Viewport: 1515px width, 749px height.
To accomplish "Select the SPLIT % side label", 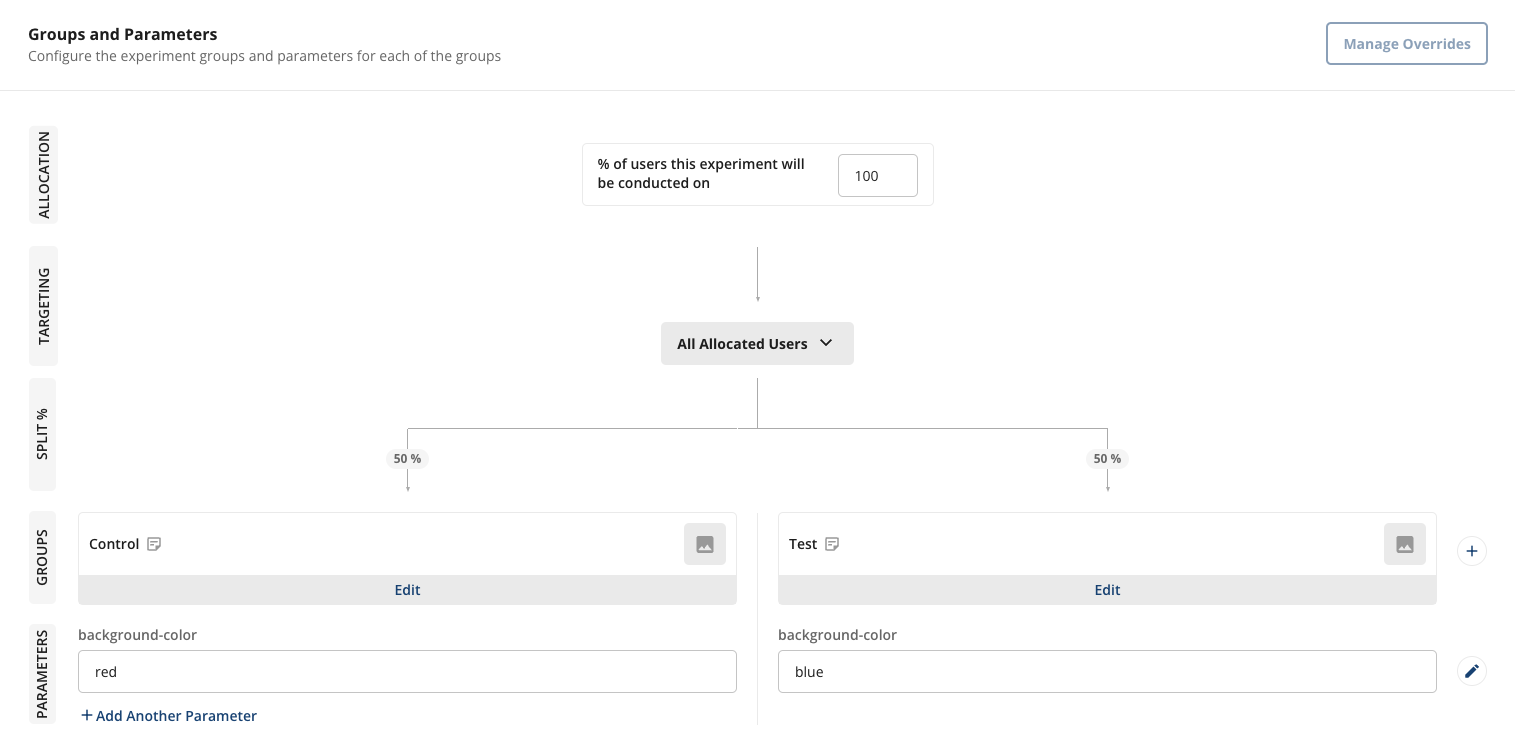I will tap(43, 434).
